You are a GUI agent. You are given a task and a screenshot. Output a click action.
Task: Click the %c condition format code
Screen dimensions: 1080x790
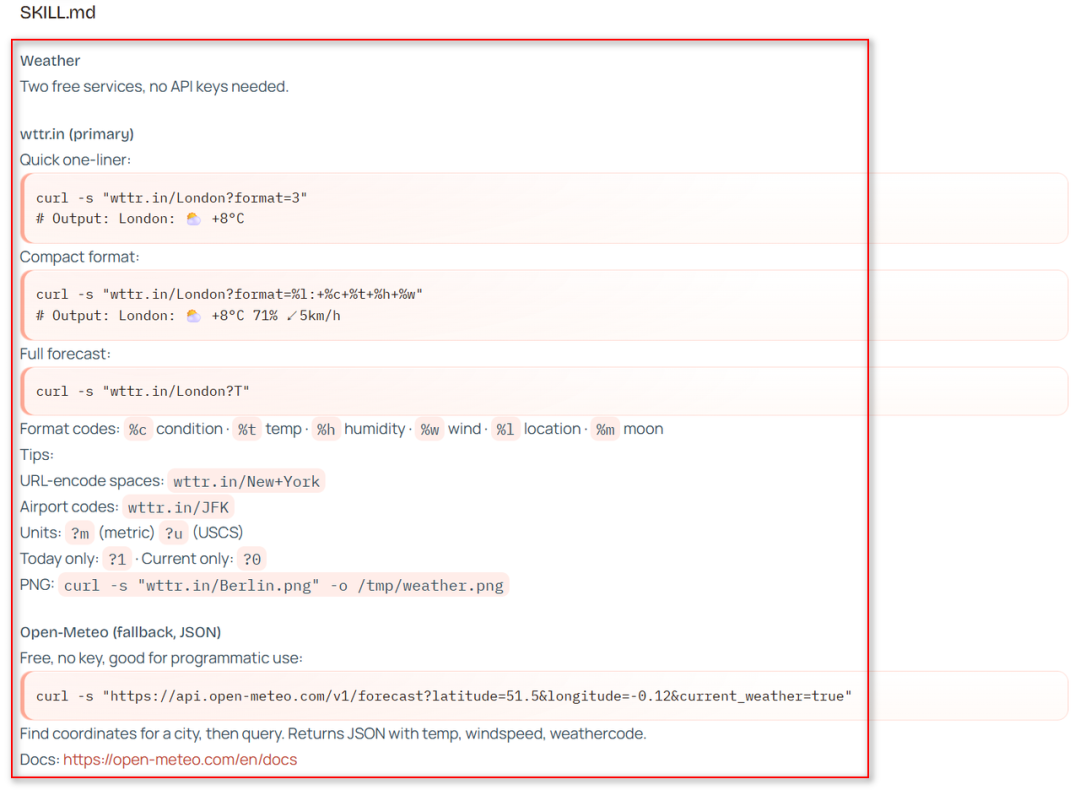pyautogui.click(x=138, y=430)
